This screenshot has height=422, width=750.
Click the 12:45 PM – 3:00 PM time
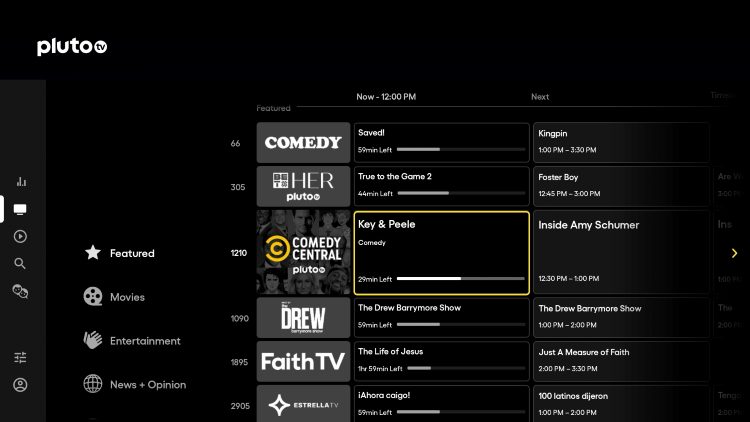[569, 194]
